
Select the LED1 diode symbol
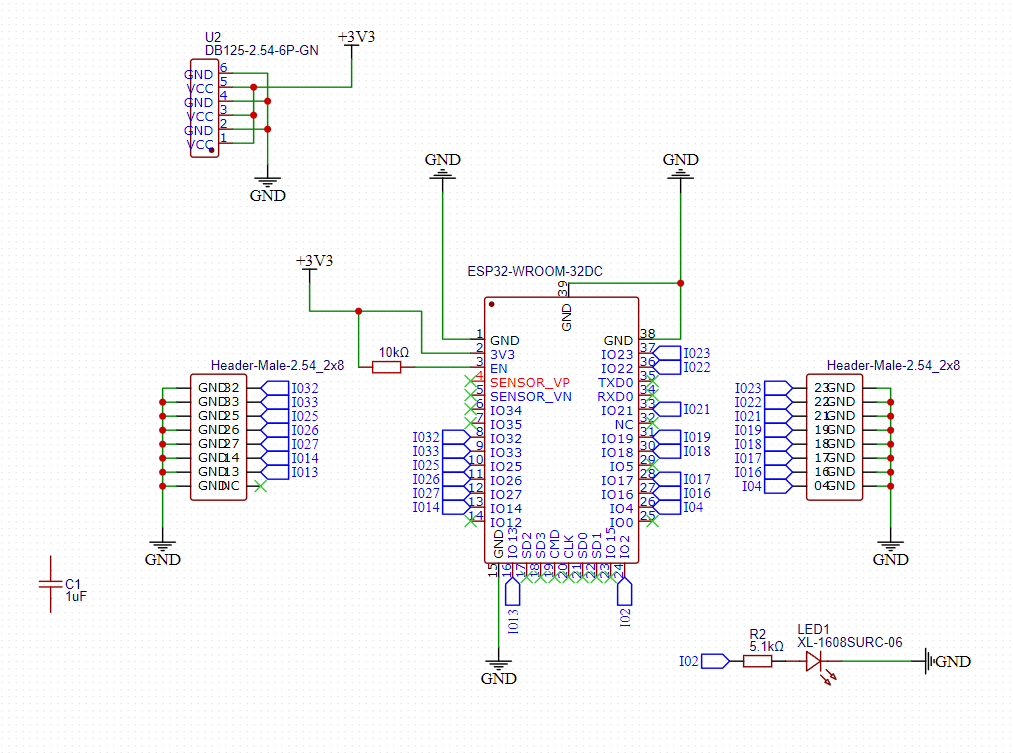pos(813,661)
